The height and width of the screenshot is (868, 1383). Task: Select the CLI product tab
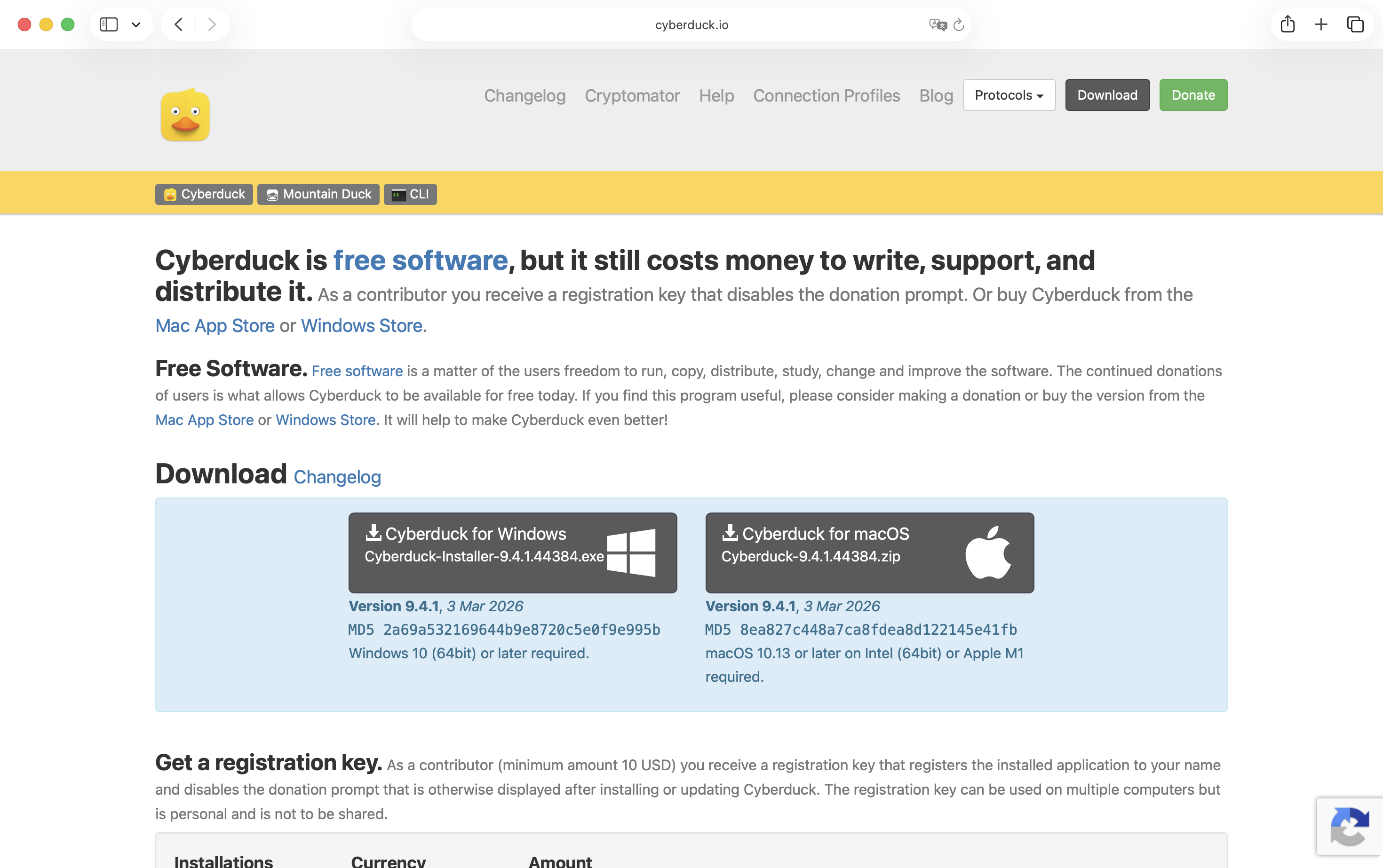click(x=410, y=194)
